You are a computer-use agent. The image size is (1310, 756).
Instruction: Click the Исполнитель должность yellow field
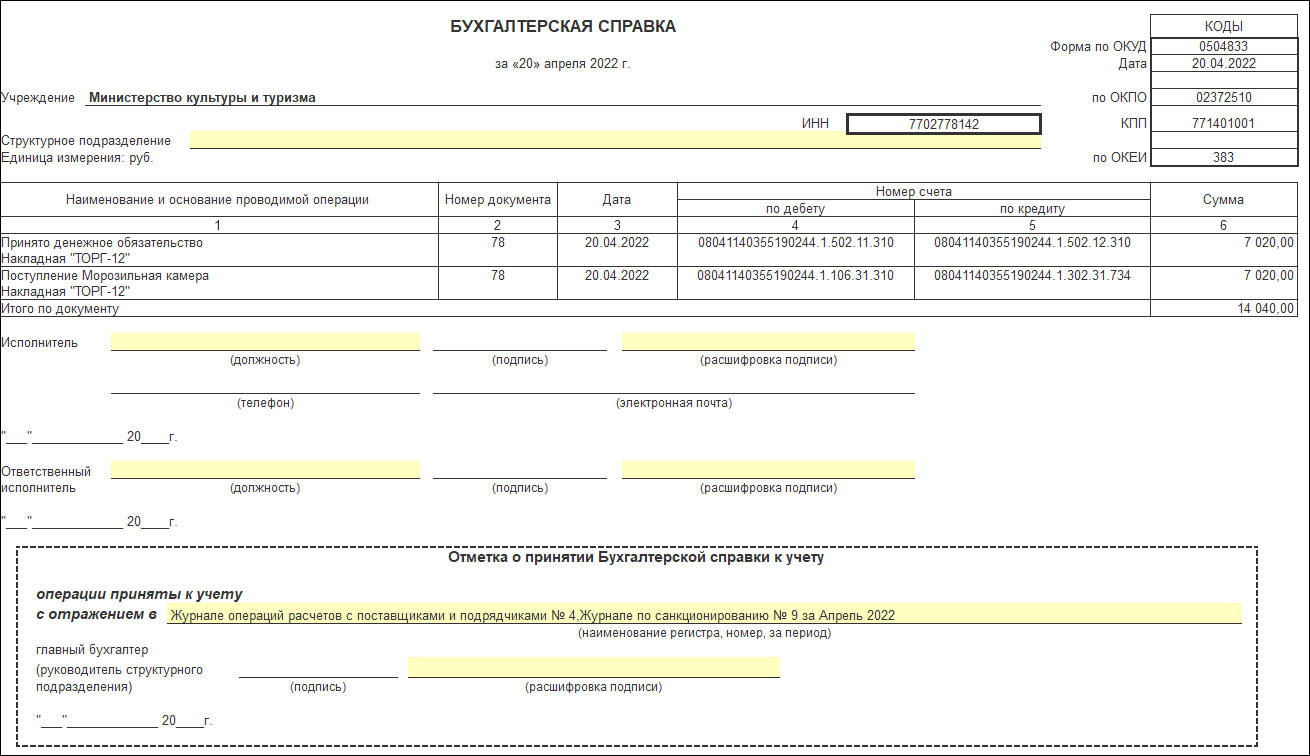pyautogui.click(x=265, y=341)
